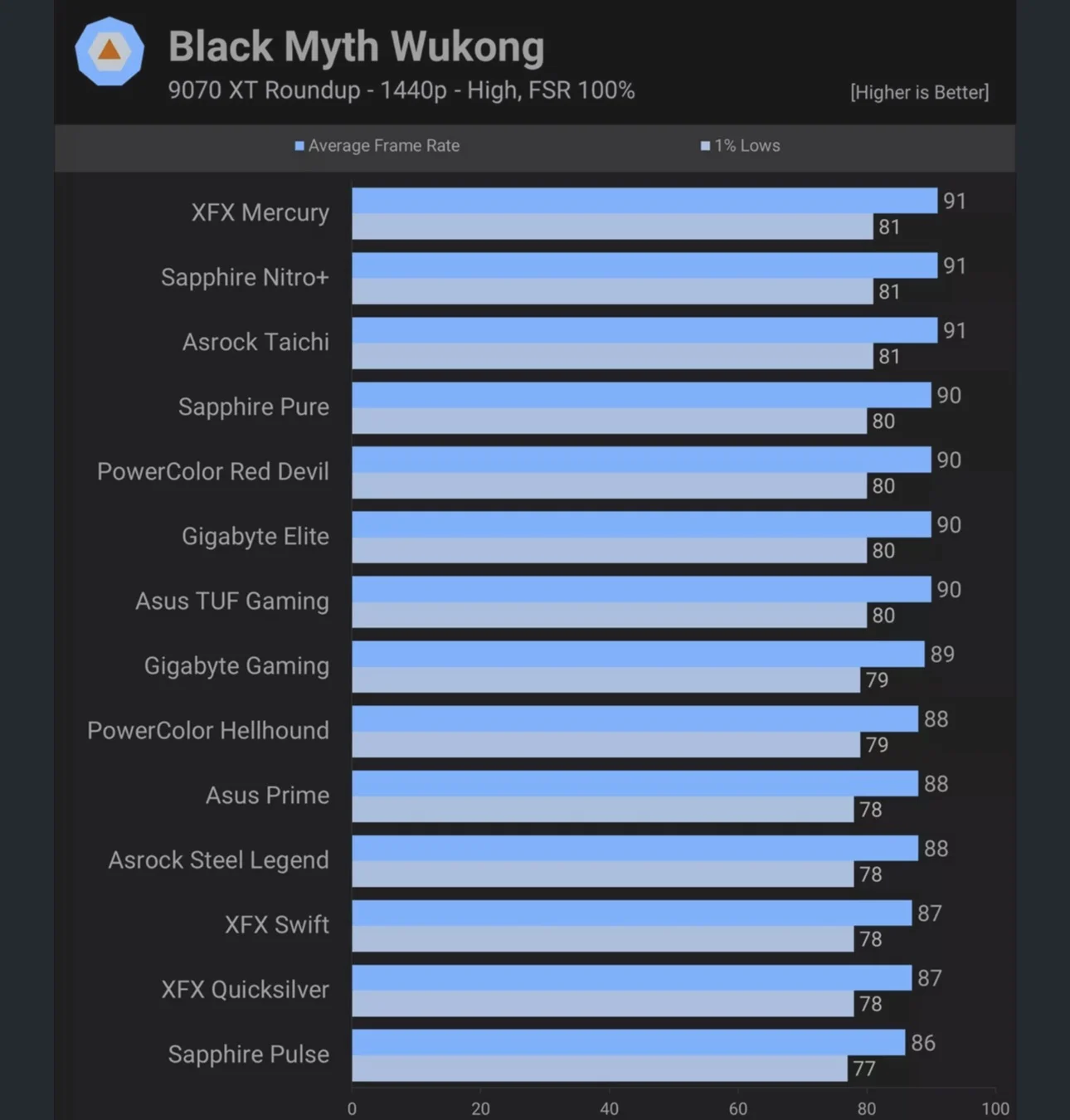This screenshot has width=1070, height=1120.
Task: Select the PowerColor Red Devil label
Action: [212, 471]
